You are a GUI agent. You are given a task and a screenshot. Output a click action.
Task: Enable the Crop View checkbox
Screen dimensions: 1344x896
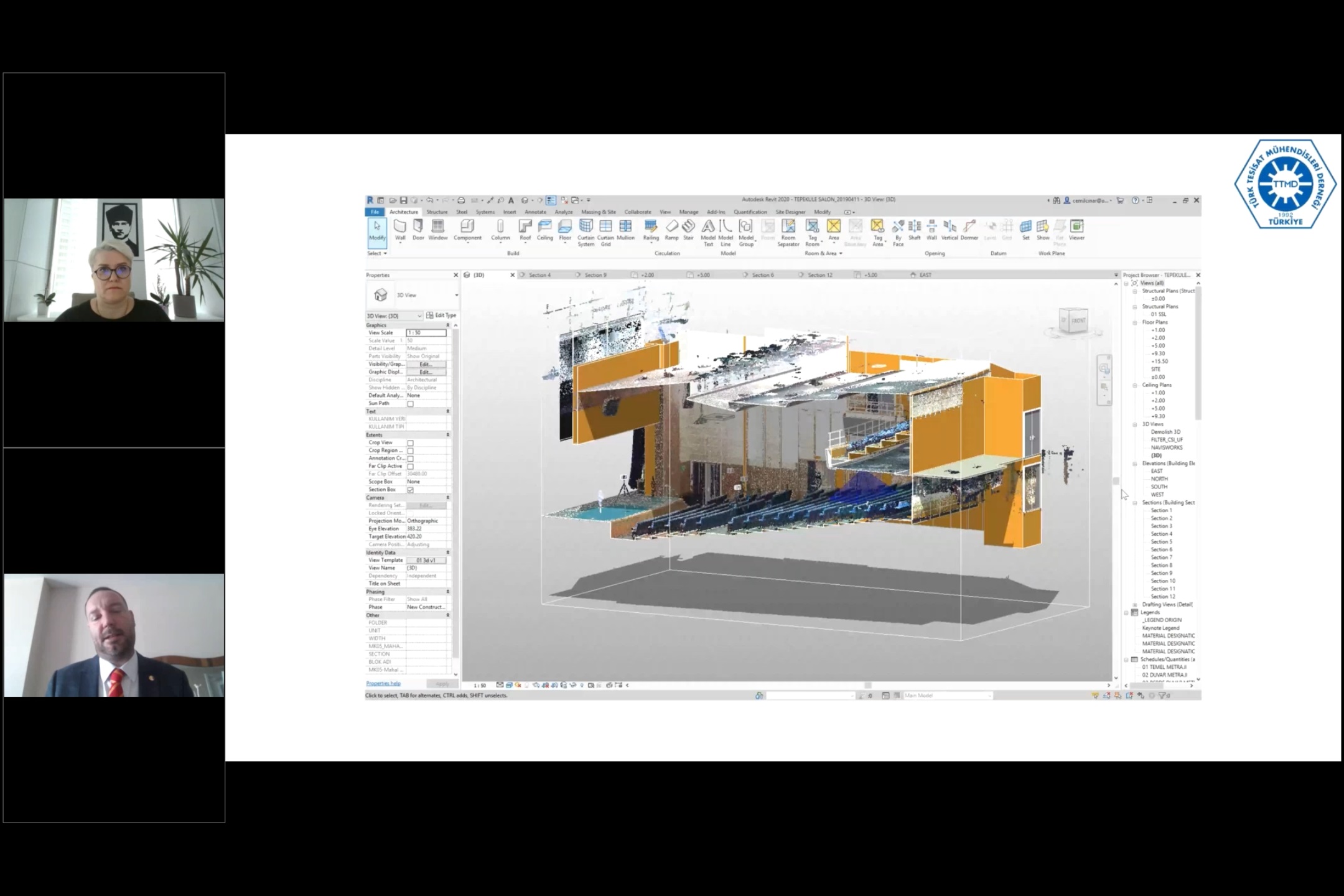[x=410, y=443]
